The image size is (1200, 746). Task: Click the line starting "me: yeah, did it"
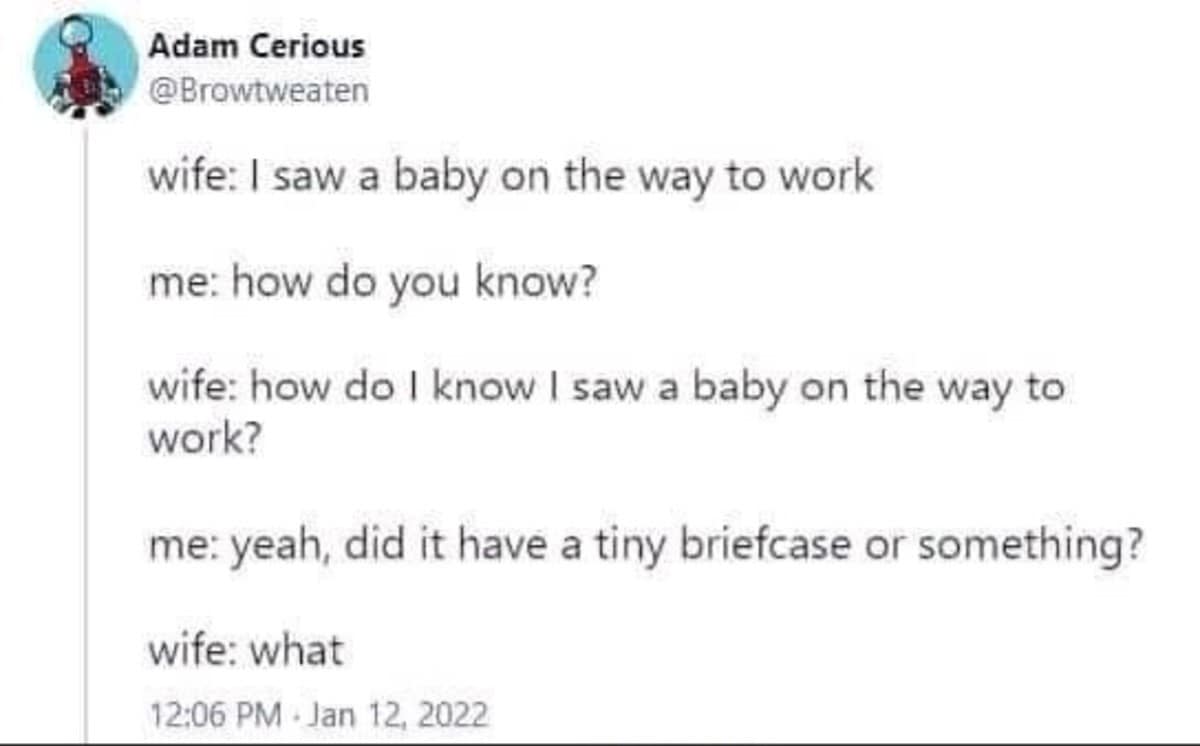tap(644, 547)
